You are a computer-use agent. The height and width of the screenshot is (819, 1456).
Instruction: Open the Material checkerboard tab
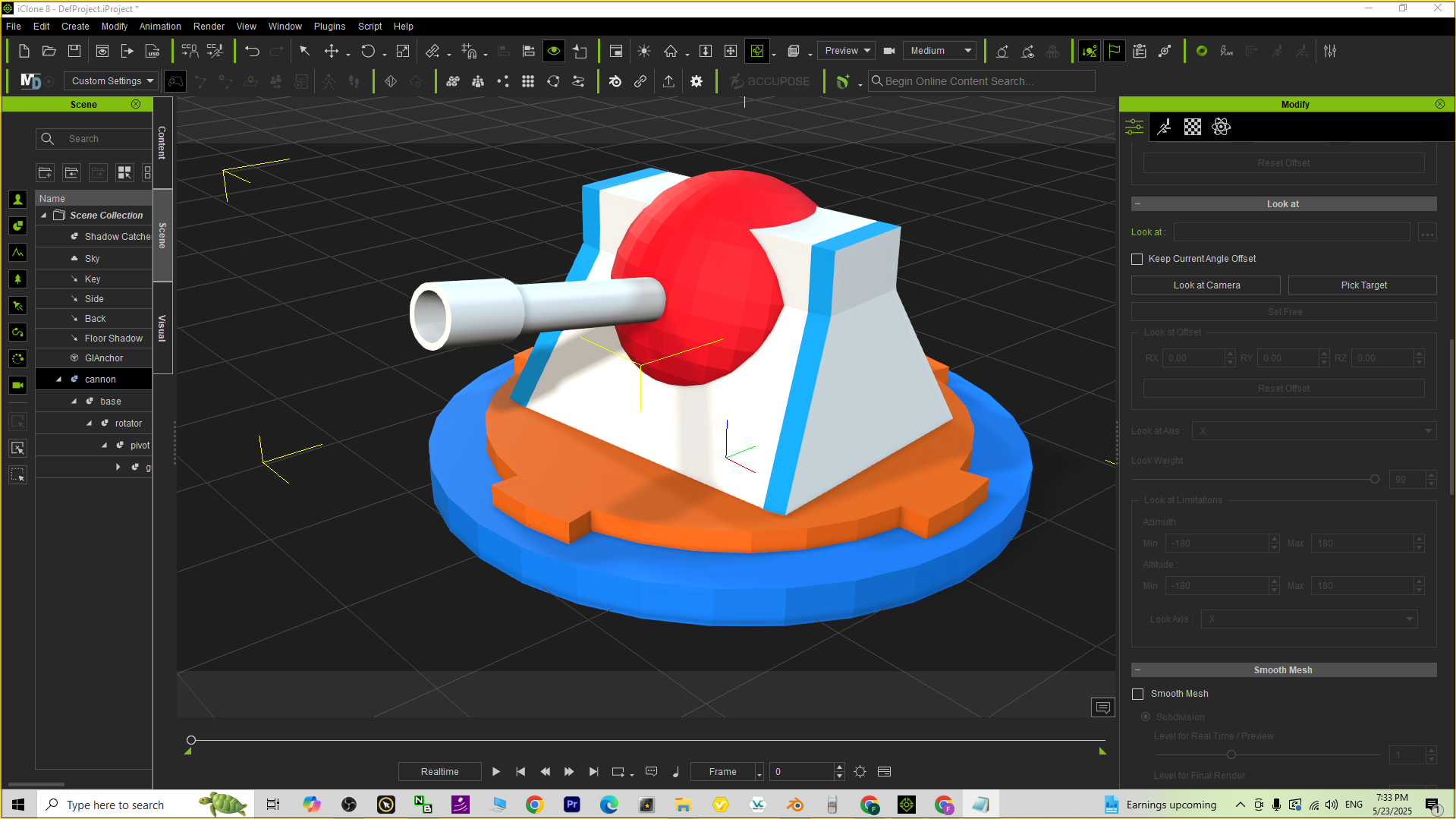(x=1193, y=127)
